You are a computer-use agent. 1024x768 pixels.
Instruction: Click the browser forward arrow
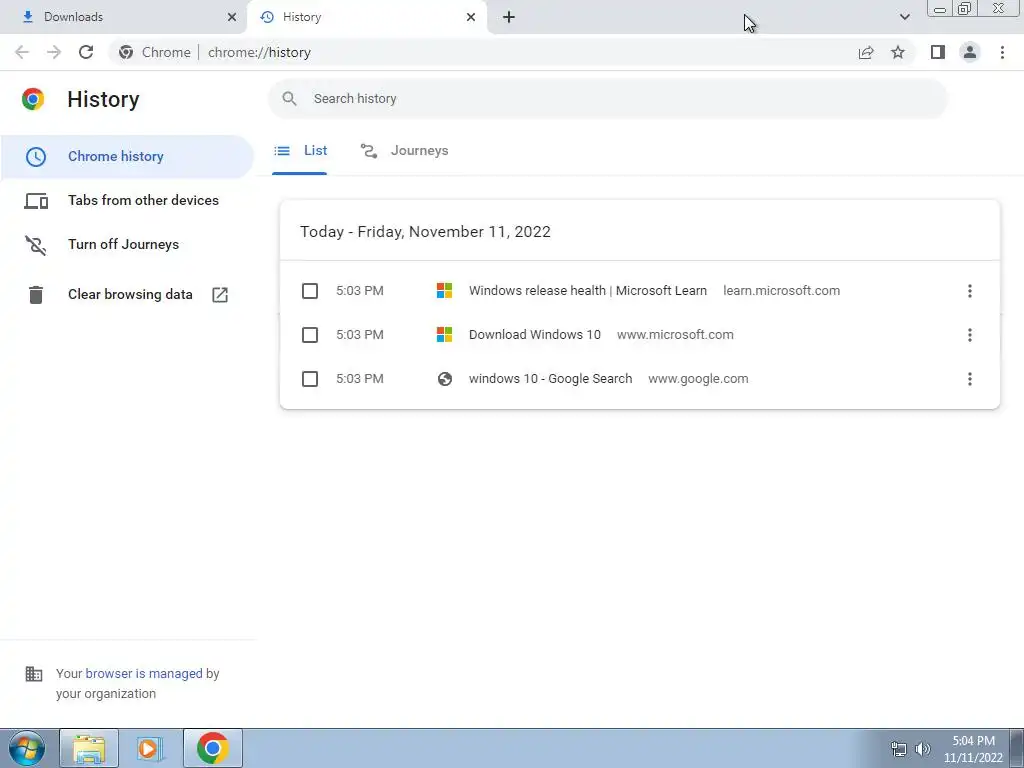54,52
